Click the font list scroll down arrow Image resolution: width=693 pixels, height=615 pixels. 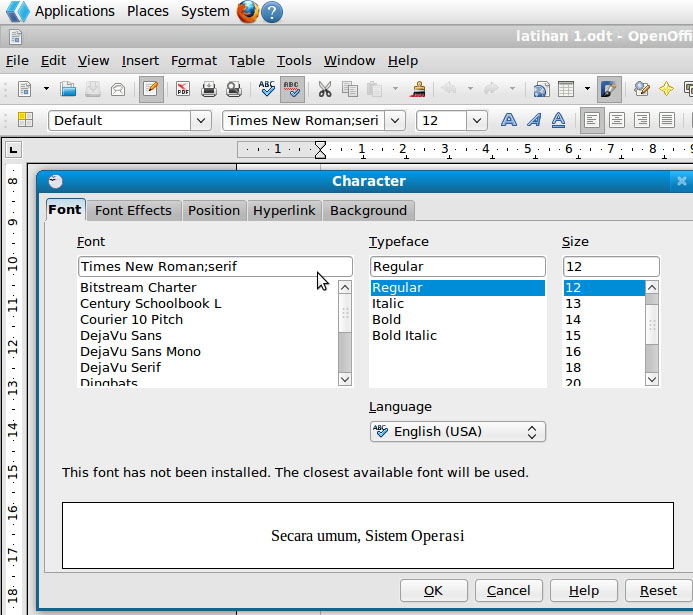pos(345,379)
